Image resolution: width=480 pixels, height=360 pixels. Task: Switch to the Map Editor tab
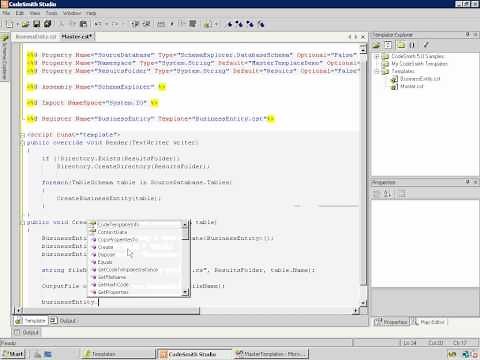(x=429, y=322)
